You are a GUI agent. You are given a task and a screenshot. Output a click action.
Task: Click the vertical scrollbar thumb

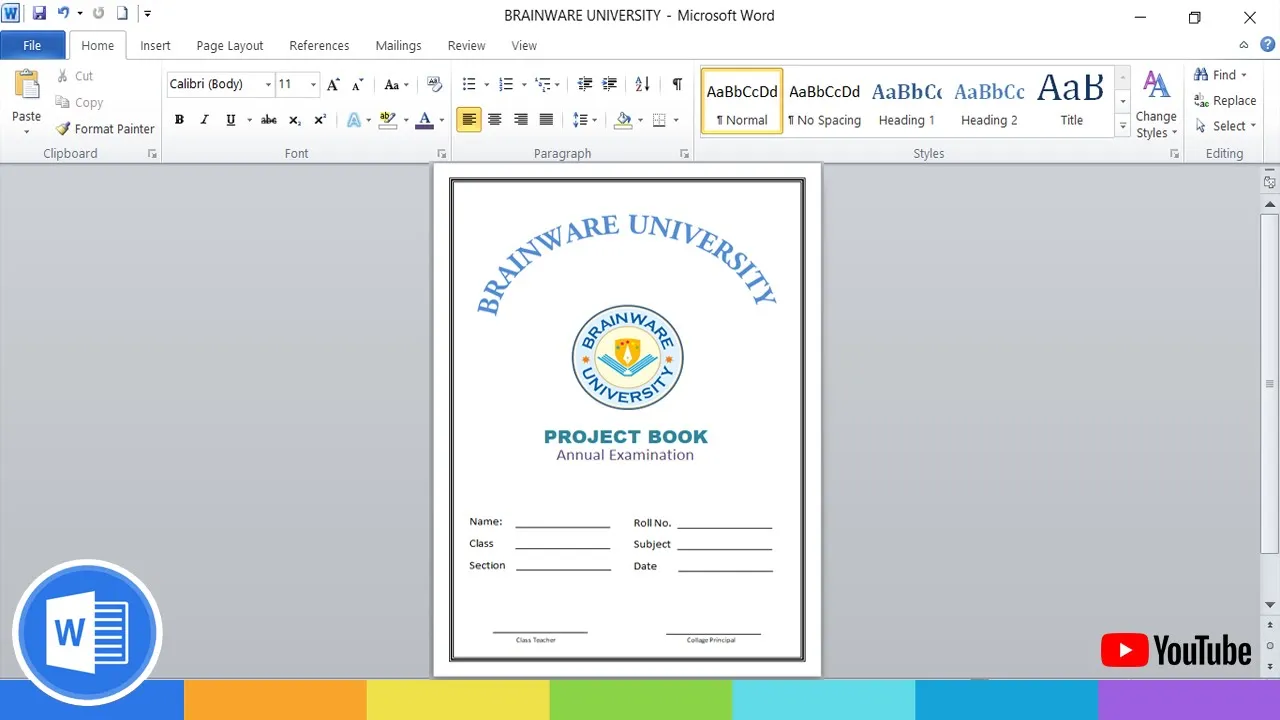click(x=1270, y=383)
